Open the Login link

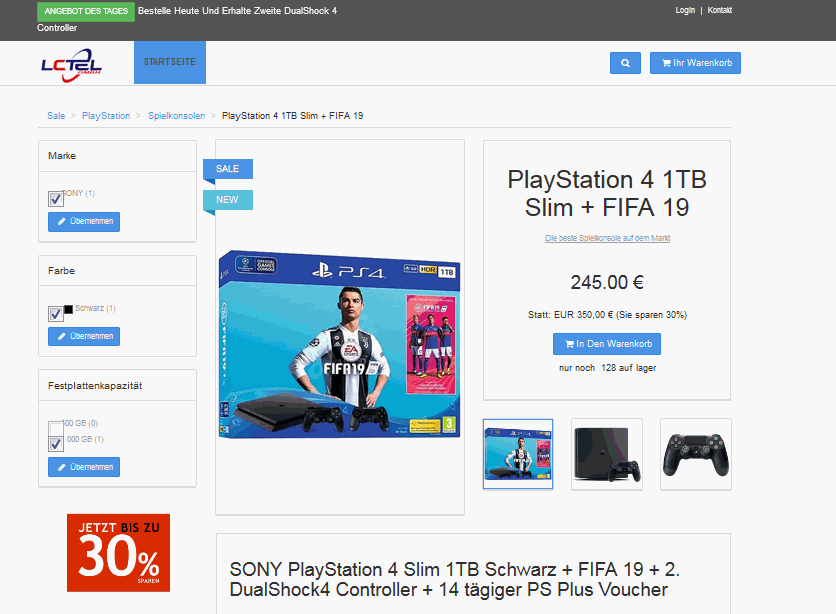pyautogui.click(x=685, y=10)
